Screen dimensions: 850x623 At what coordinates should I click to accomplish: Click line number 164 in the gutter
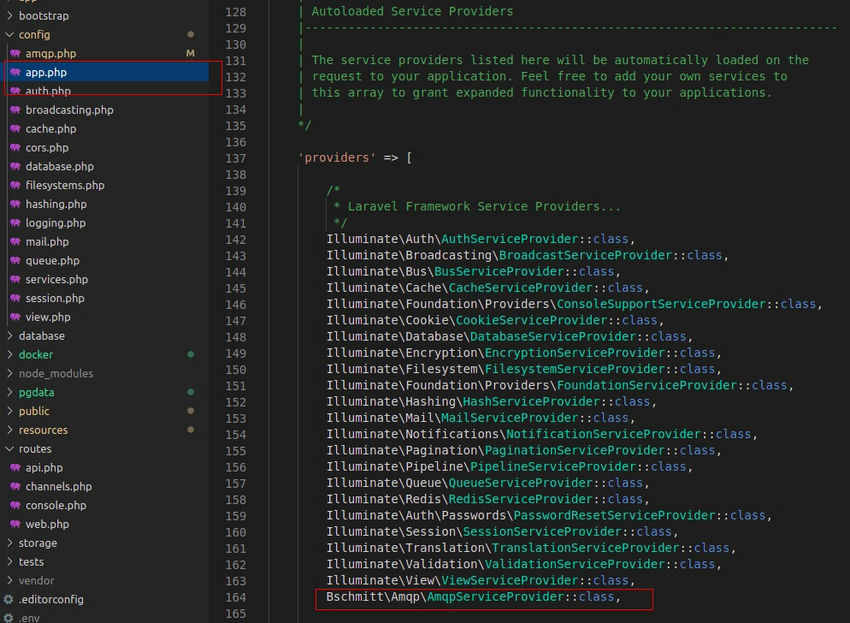click(236, 598)
